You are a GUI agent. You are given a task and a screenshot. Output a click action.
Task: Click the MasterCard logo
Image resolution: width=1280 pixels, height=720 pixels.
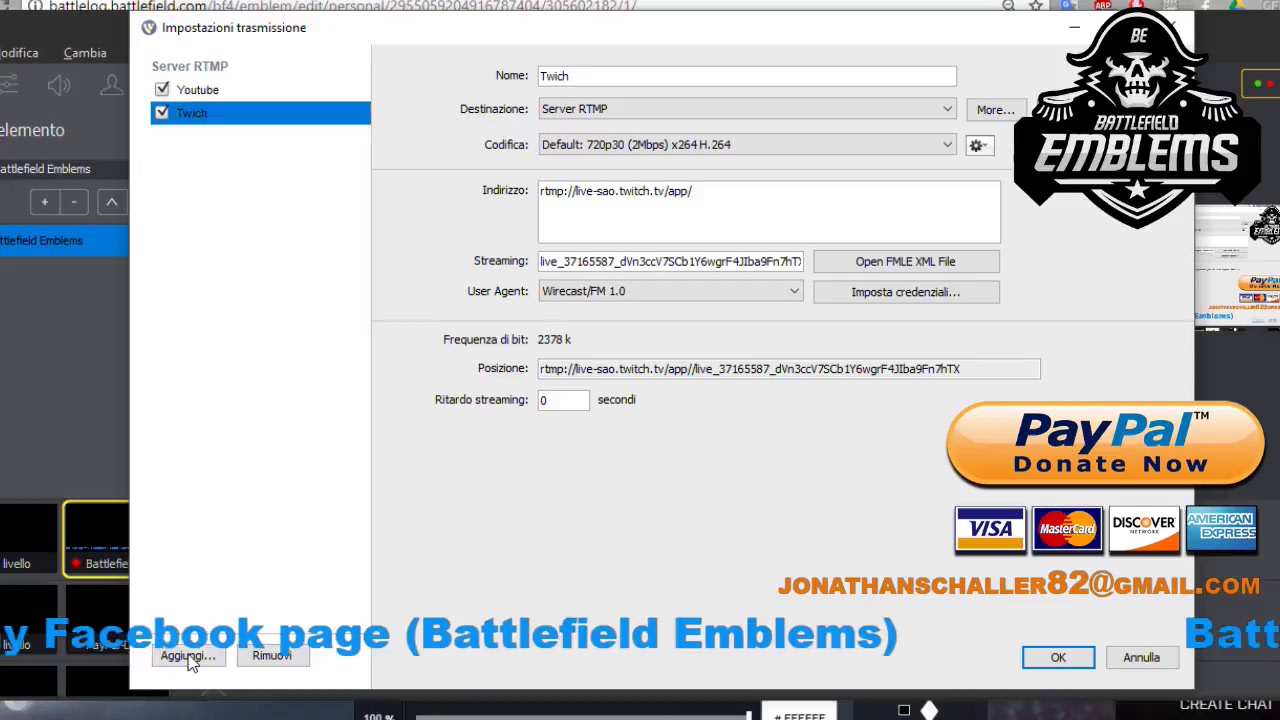(x=1067, y=530)
